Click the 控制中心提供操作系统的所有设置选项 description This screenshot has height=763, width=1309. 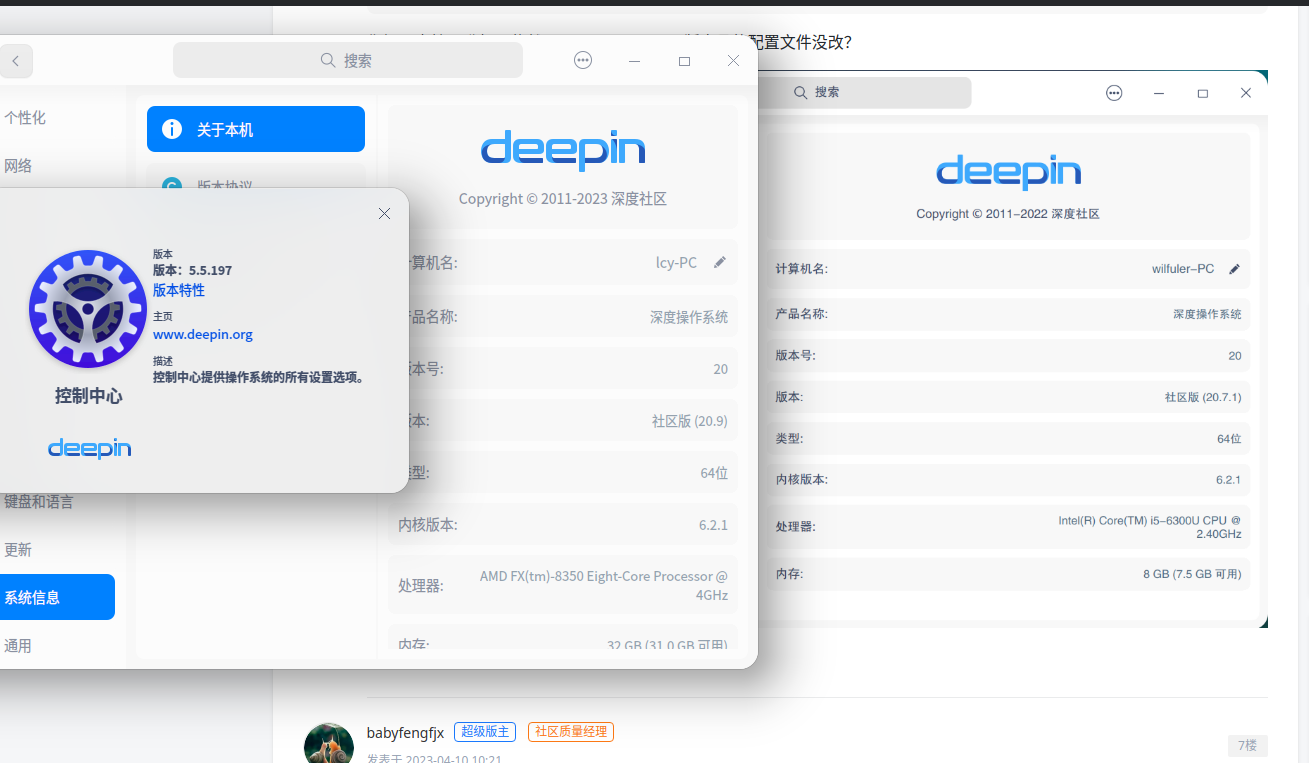260,377
